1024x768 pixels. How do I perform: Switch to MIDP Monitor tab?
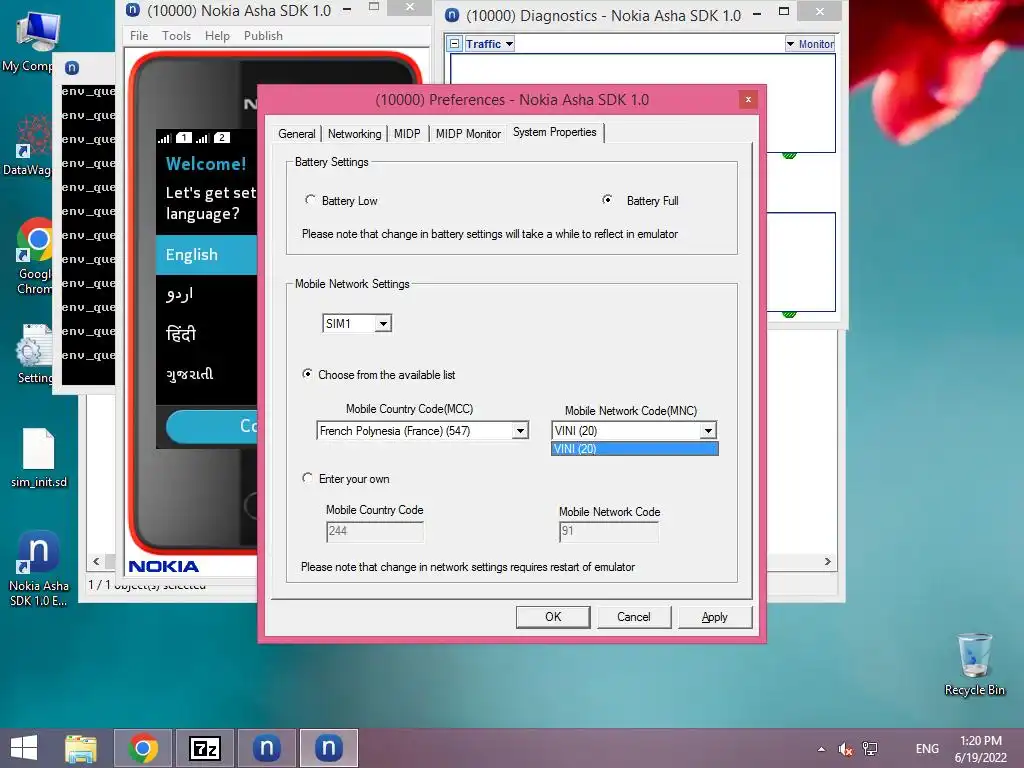click(468, 133)
